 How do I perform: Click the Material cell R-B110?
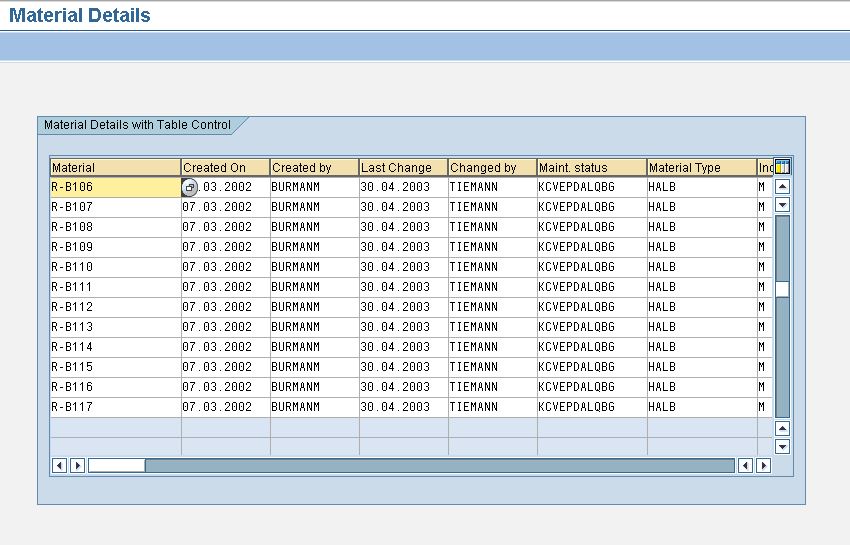tap(115, 267)
